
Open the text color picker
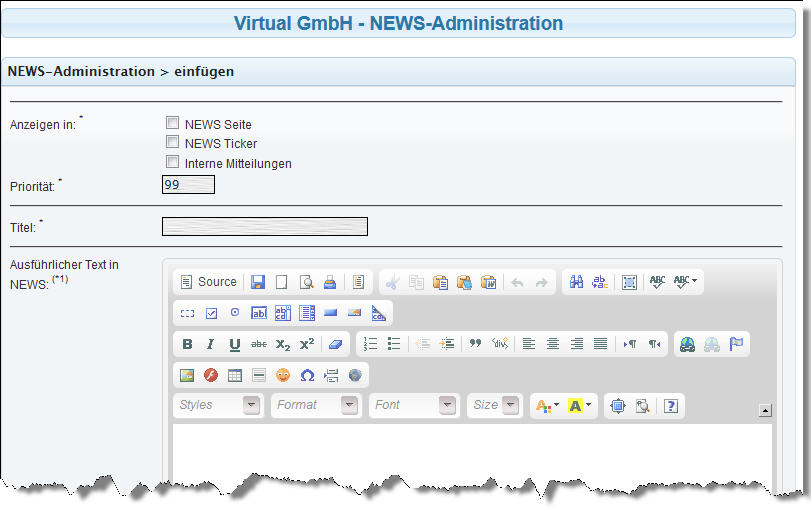(547, 405)
